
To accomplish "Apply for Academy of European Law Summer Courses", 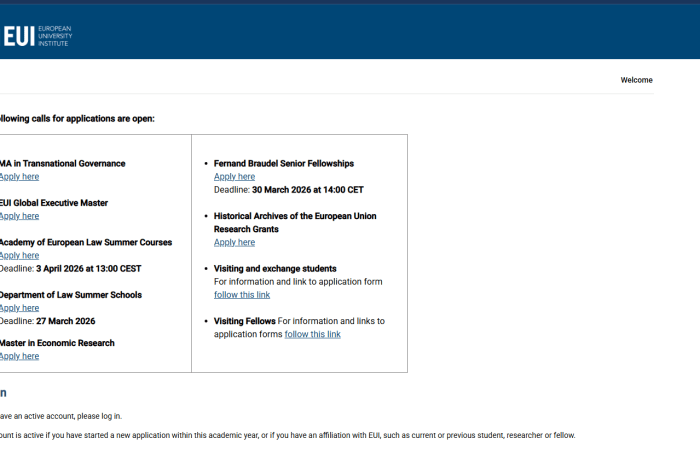I will [20, 255].
